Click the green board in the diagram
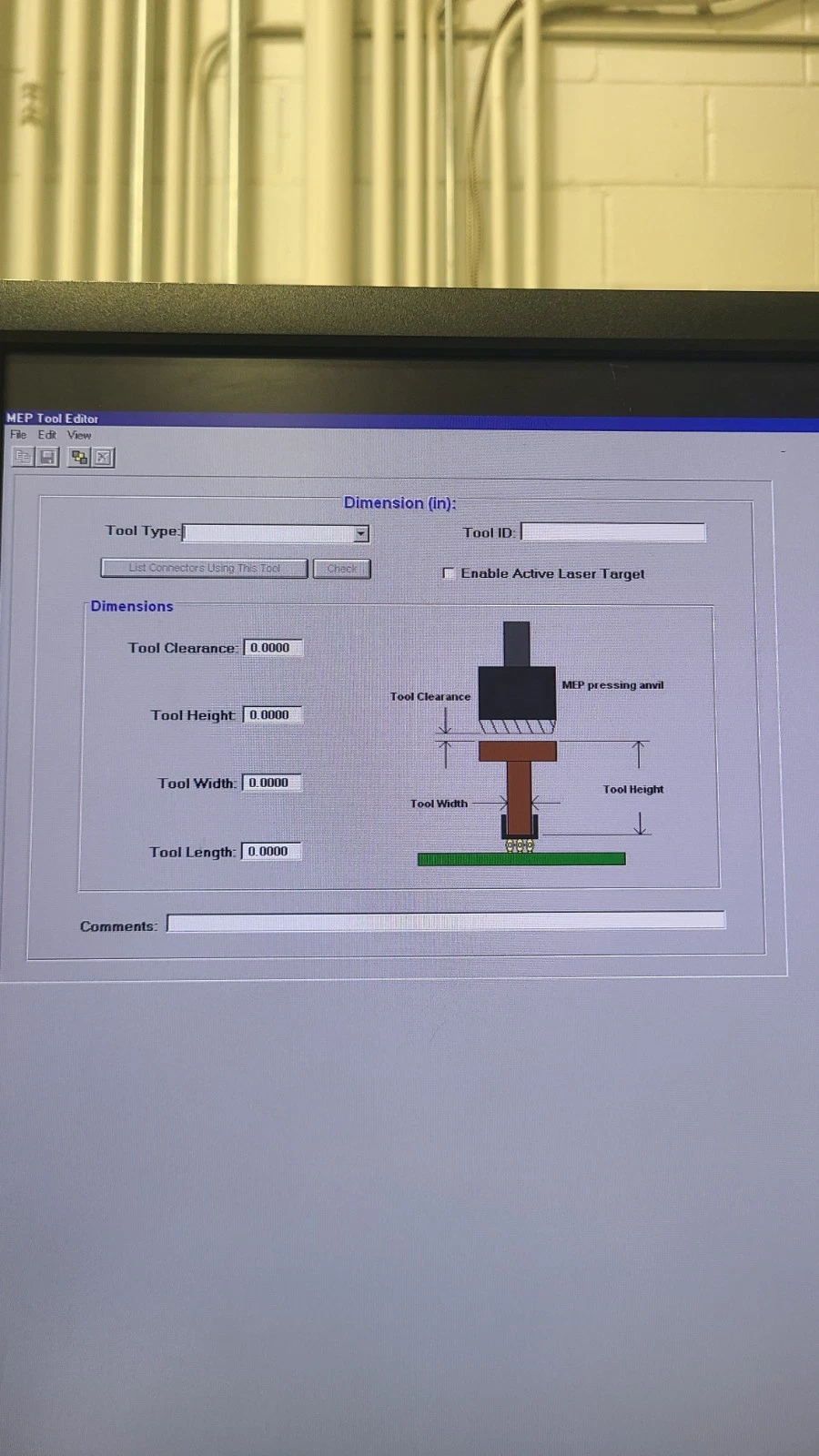Image resolution: width=819 pixels, height=1456 pixels. (521, 858)
